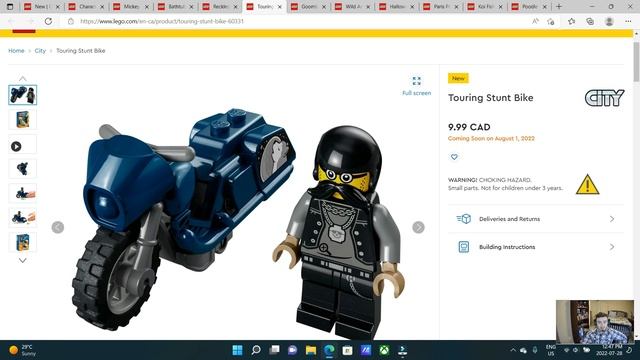640x360 pixels.
Task: Go to City breadcrumb link
Action: click(40, 51)
